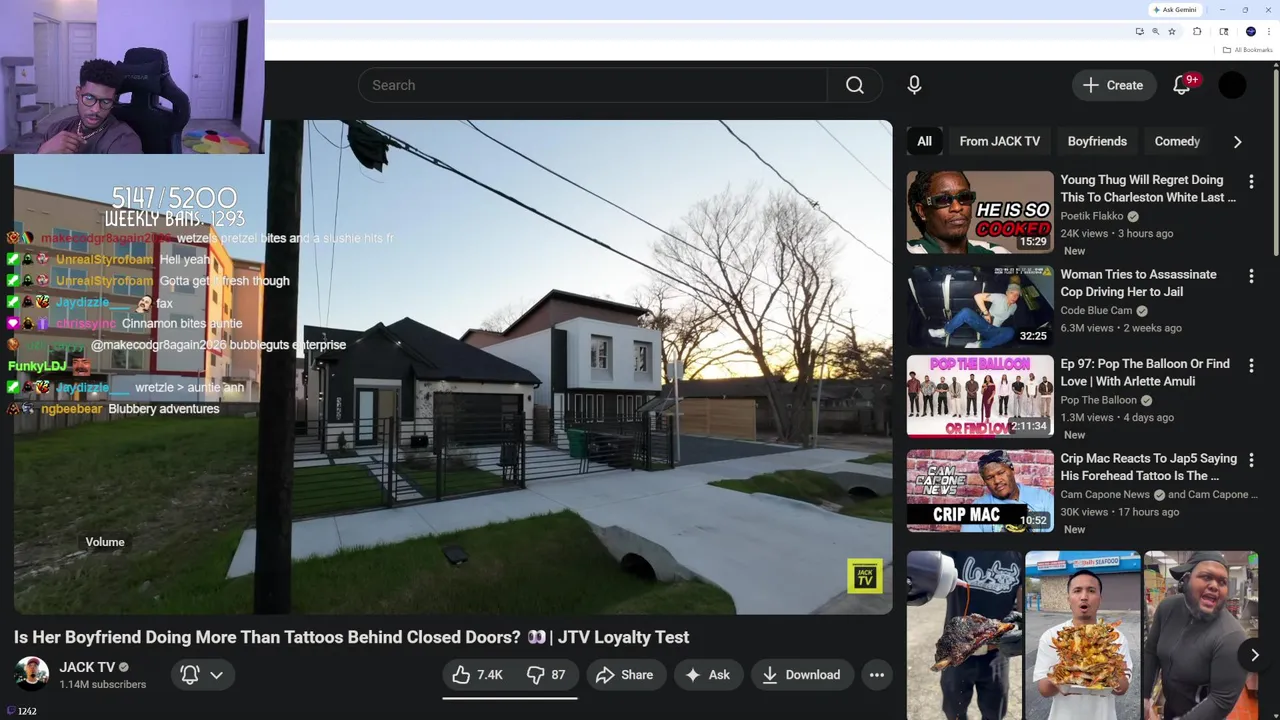This screenshot has height=720, width=1280.
Task: Open options for Pop The Balloon video
Action: (x=1251, y=365)
